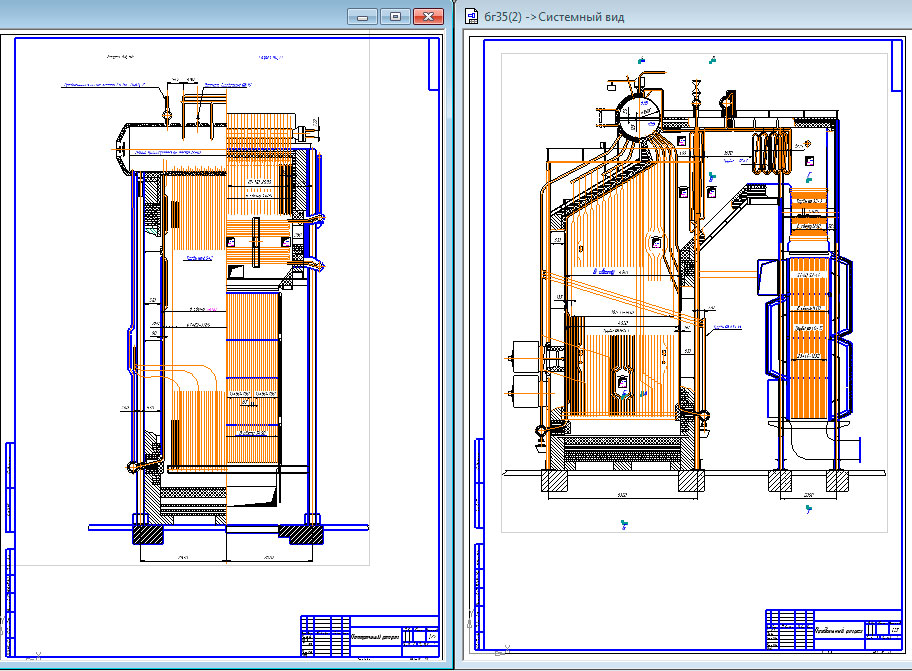Click the title block stamp in the left drawing
The width and height of the screenshot is (912, 671).
point(370,636)
